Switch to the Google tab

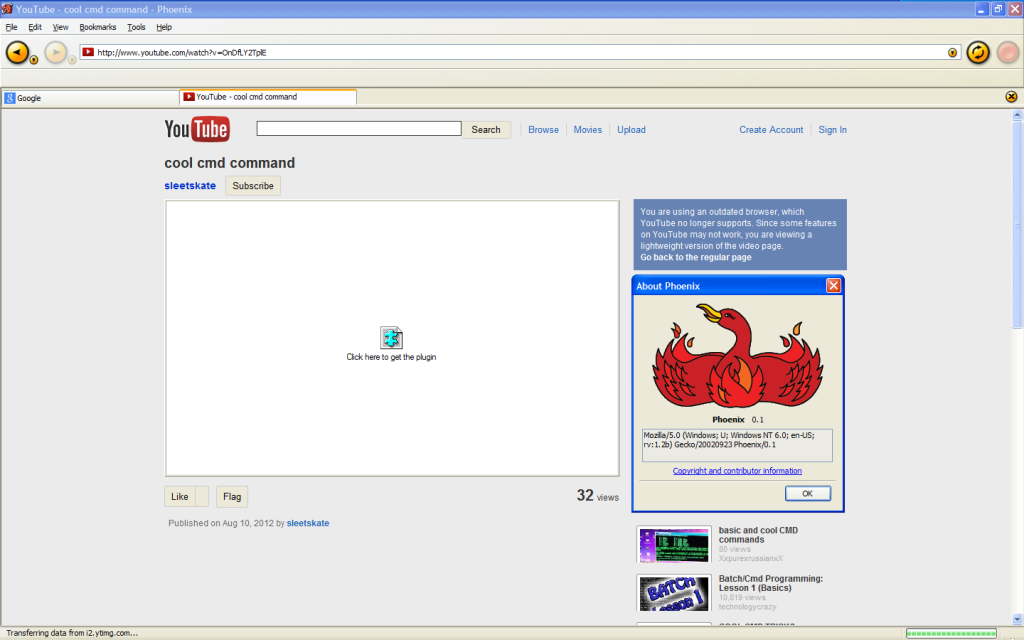pyautogui.click(x=90, y=98)
